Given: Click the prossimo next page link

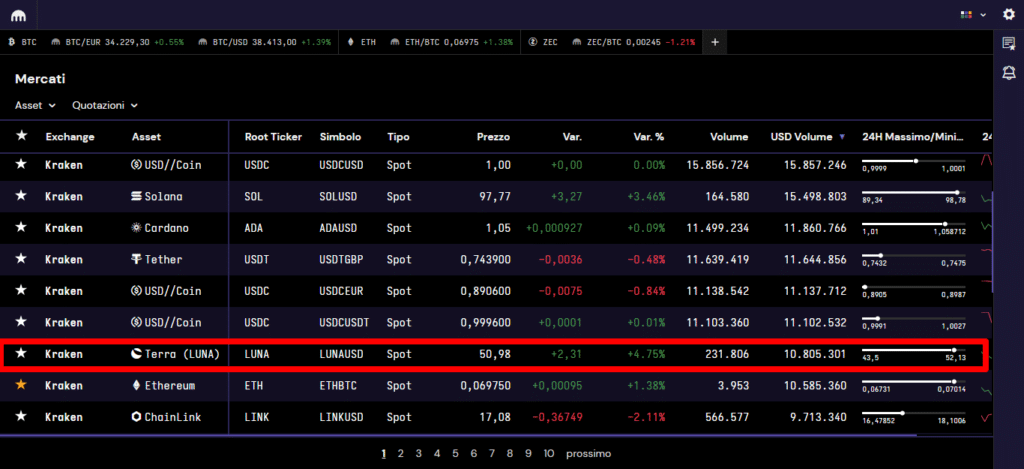Looking at the screenshot, I should [588, 453].
